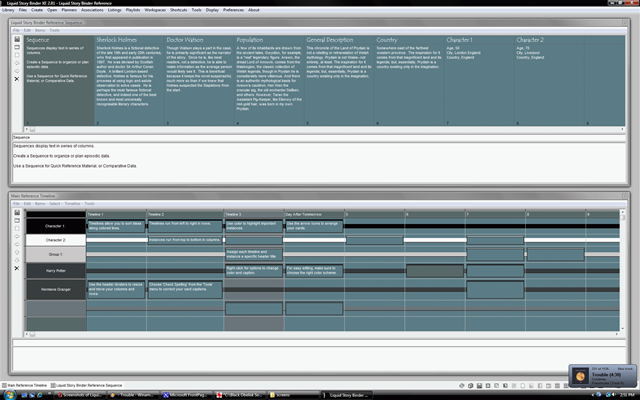Screen dimensions: 640x400
Task: Click the open-window icon below save in Sequence sidebar
Action: (17, 47)
